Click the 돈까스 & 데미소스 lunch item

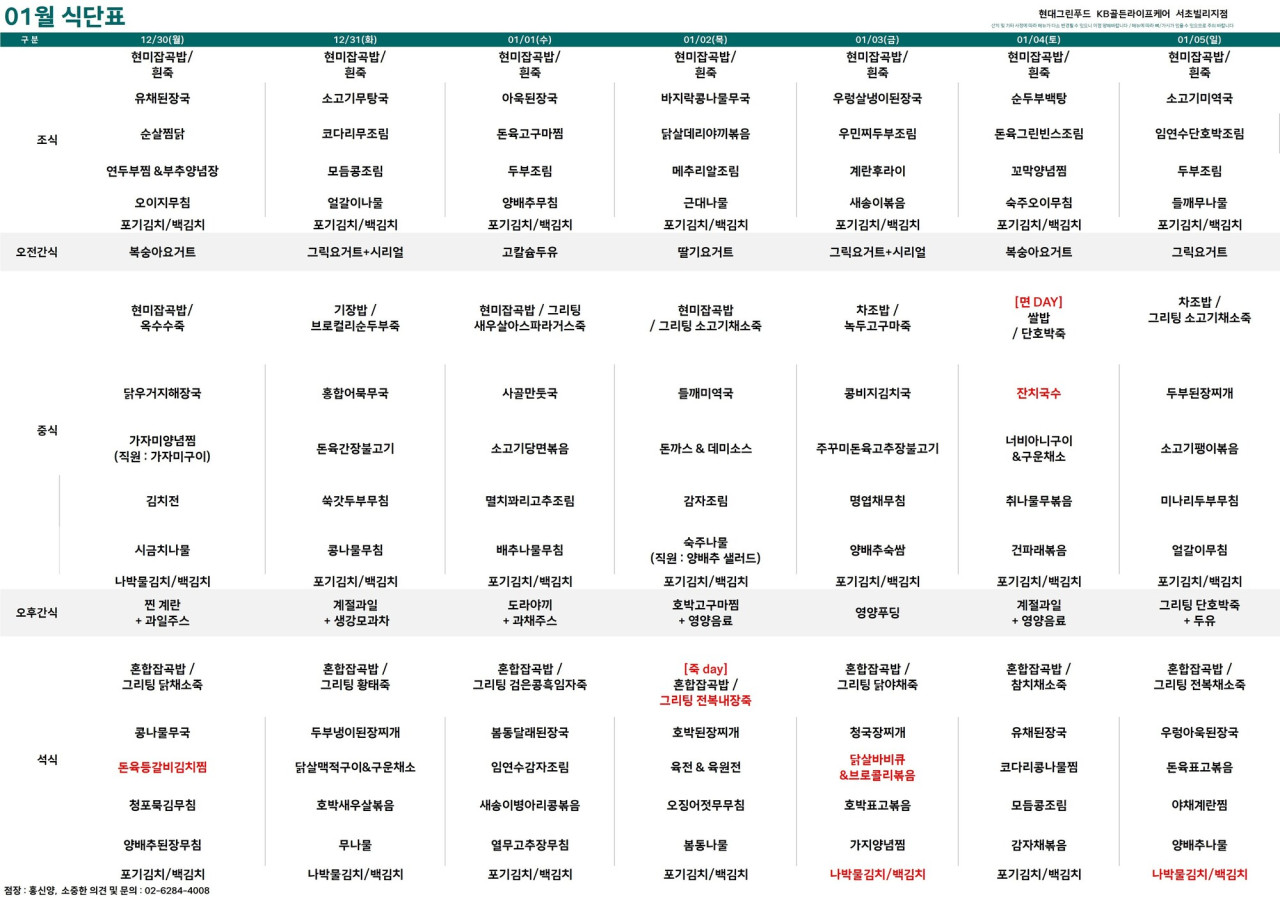point(705,449)
